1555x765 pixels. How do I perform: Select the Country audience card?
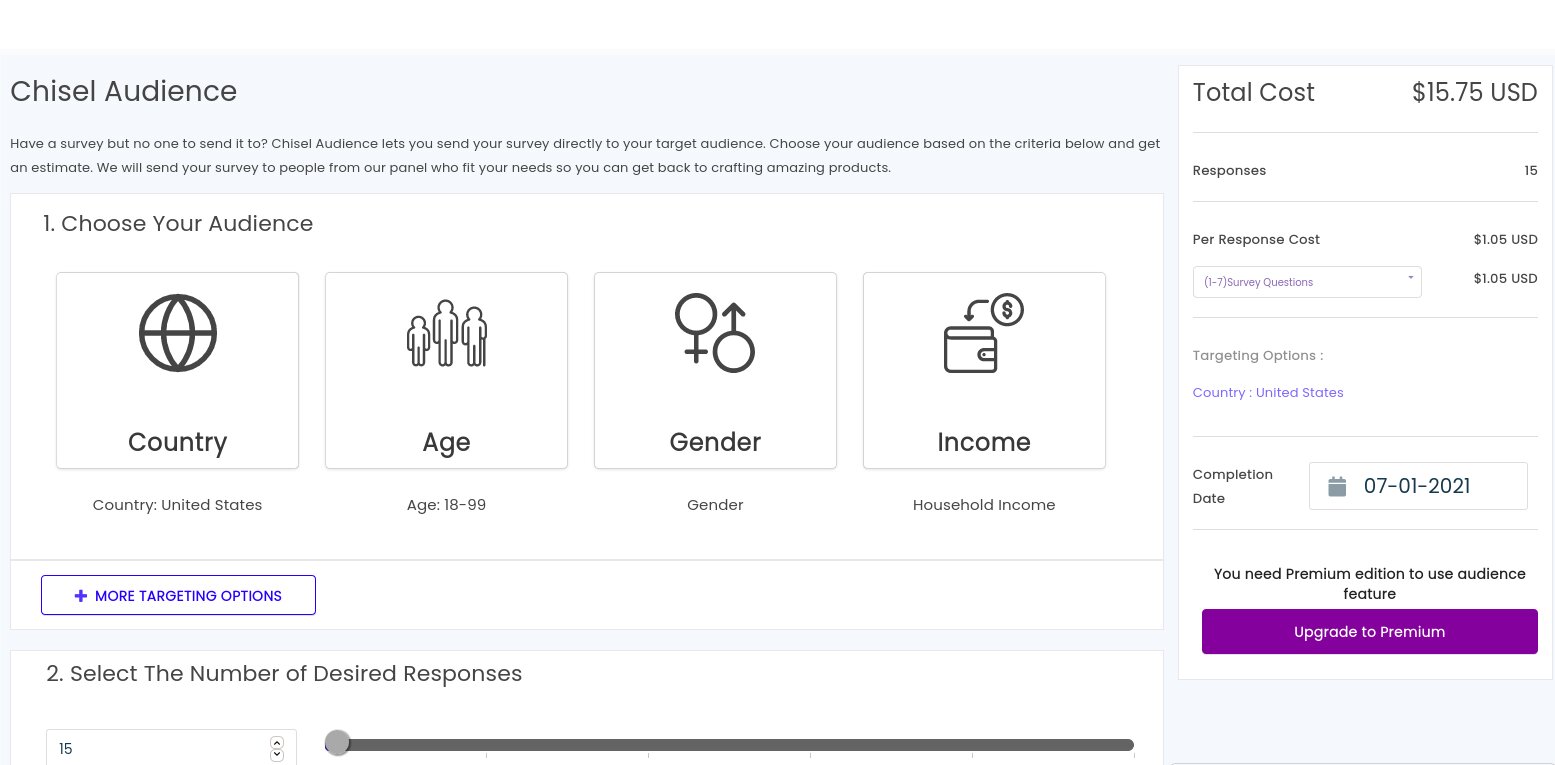click(x=177, y=370)
